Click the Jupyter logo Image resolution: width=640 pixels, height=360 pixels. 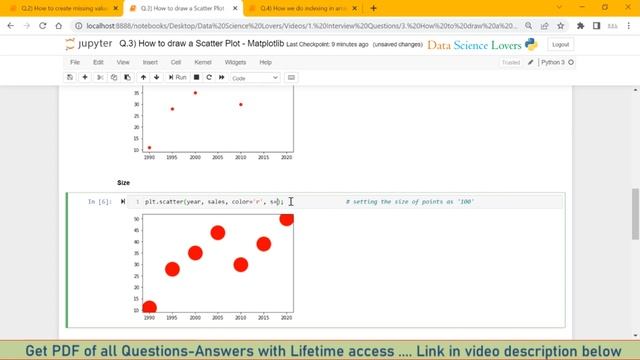(89, 44)
